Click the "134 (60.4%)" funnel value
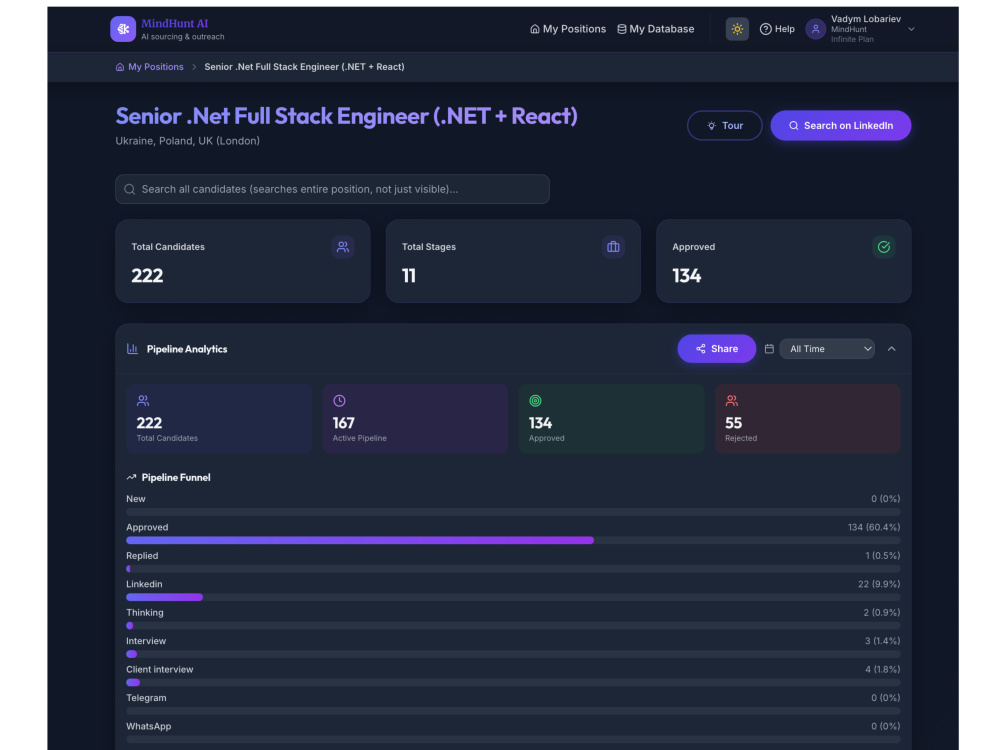This screenshot has width=1000, height=750. (874, 527)
